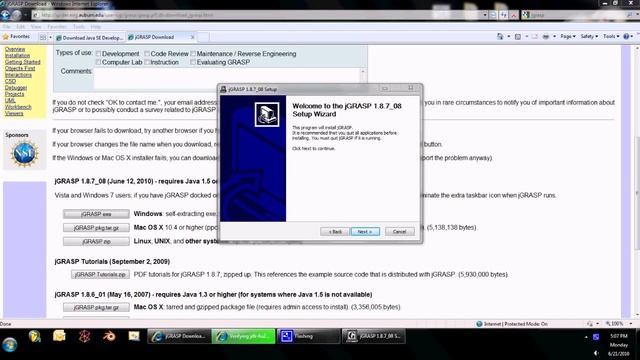Open the Workbench sidebar link
640x360 pixels.
click(x=18, y=107)
